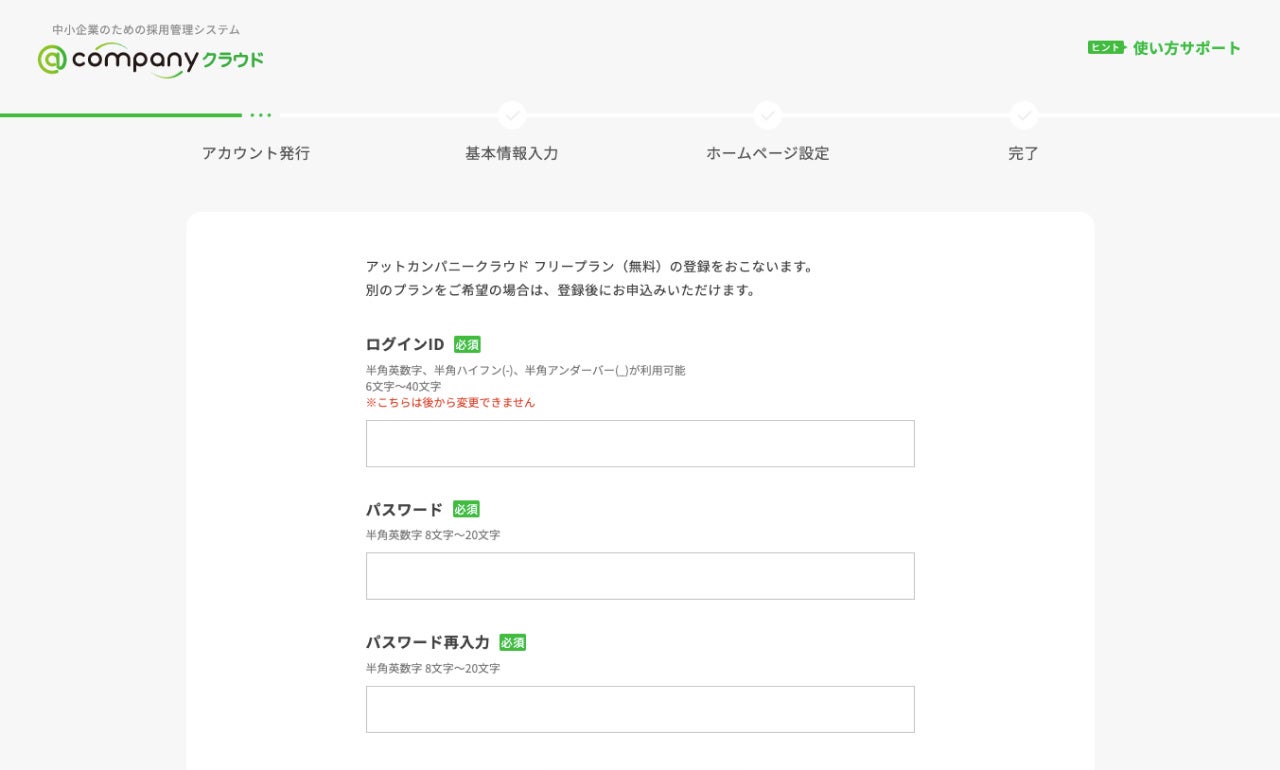Click the green ヒント badge

1106,48
